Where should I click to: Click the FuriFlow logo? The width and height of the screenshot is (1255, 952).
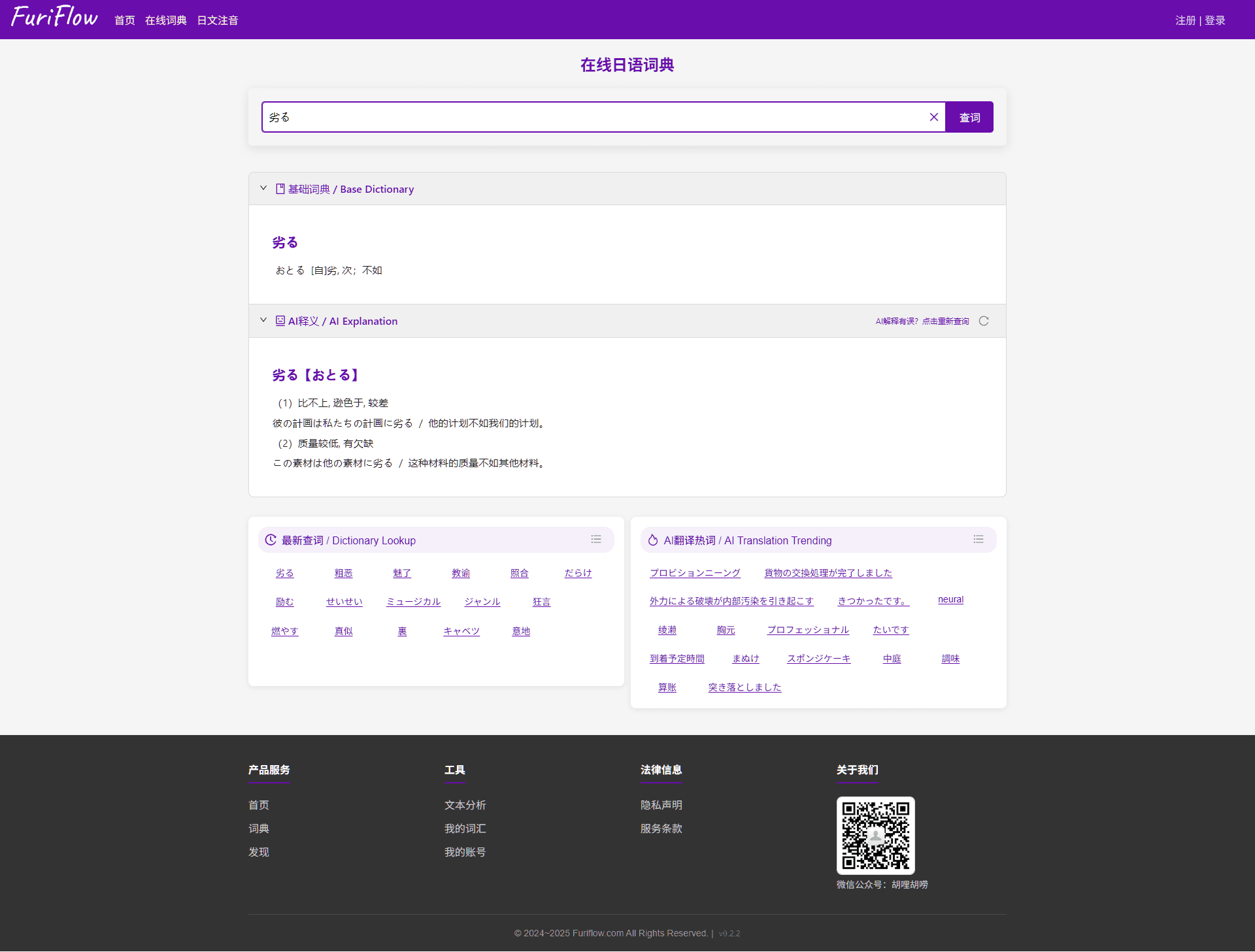click(54, 17)
